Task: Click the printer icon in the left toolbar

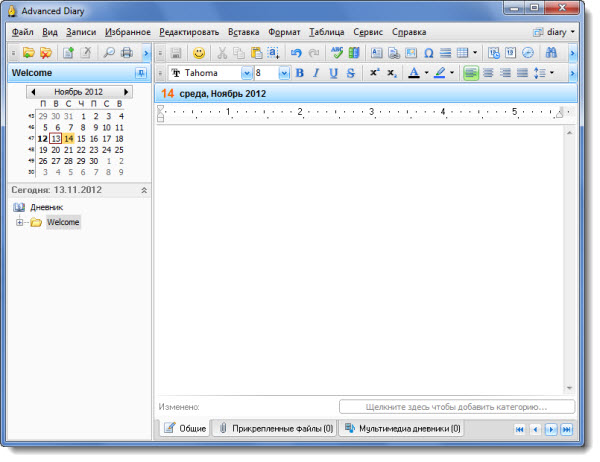Action: [x=126, y=52]
